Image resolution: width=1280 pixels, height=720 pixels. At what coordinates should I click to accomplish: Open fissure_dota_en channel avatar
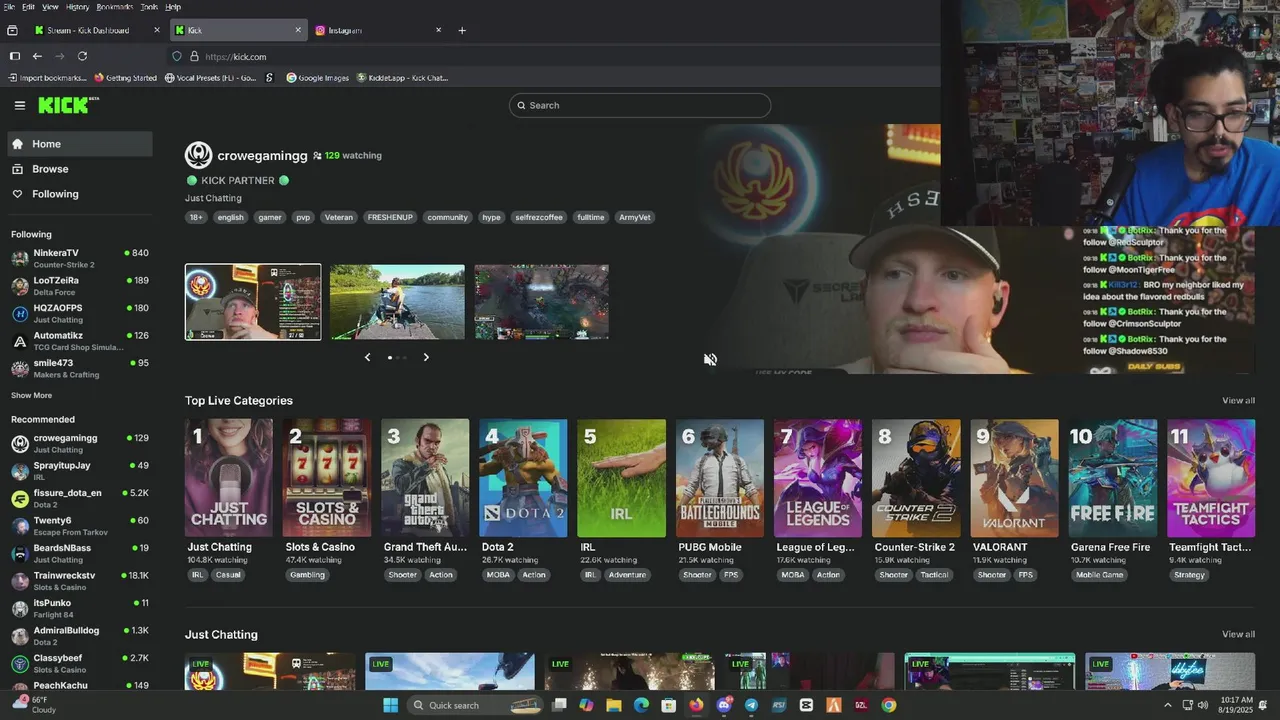click(x=20, y=498)
